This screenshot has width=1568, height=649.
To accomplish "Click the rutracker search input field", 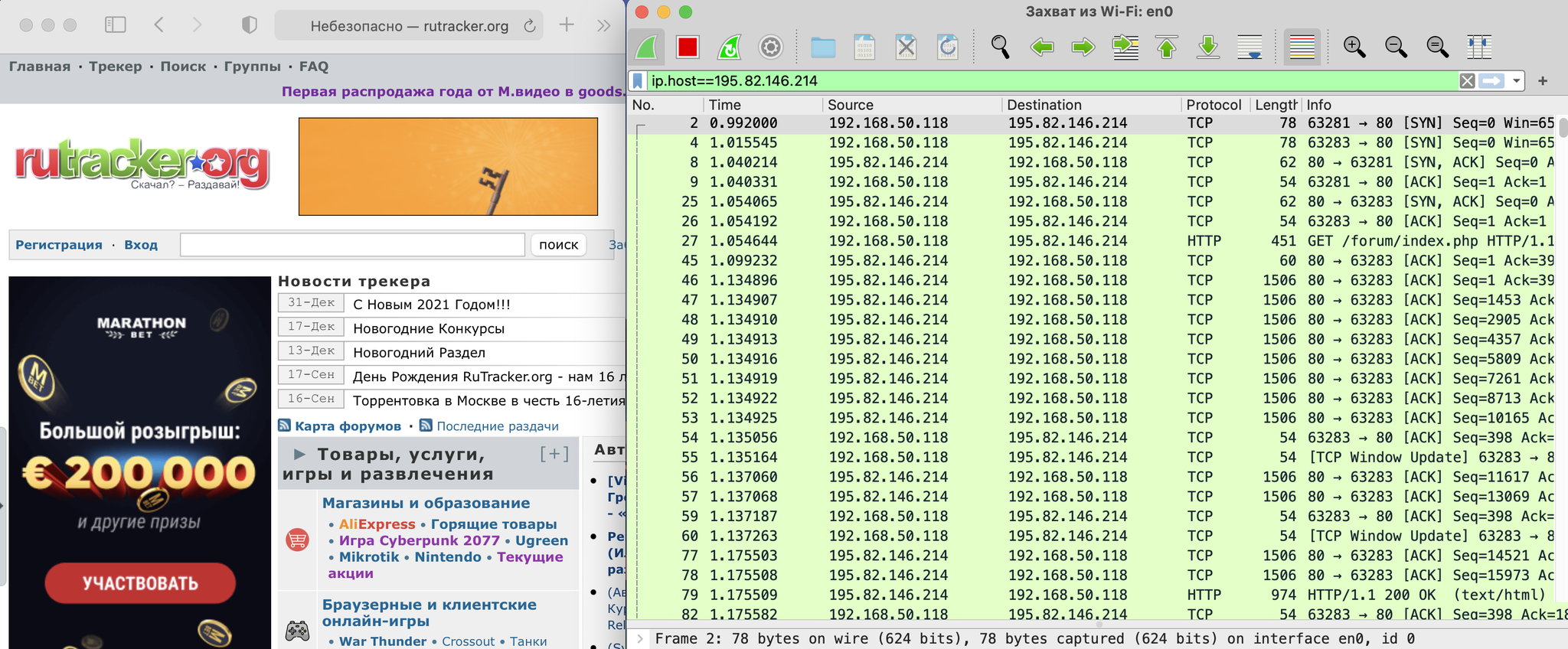I will pos(352,245).
